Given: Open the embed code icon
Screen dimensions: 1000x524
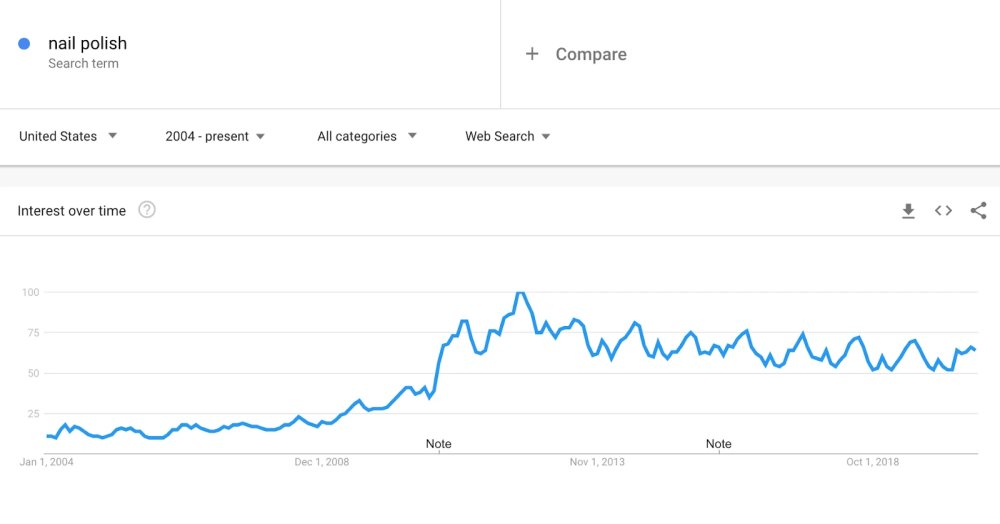Looking at the screenshot, I should (x=943, y=210).
